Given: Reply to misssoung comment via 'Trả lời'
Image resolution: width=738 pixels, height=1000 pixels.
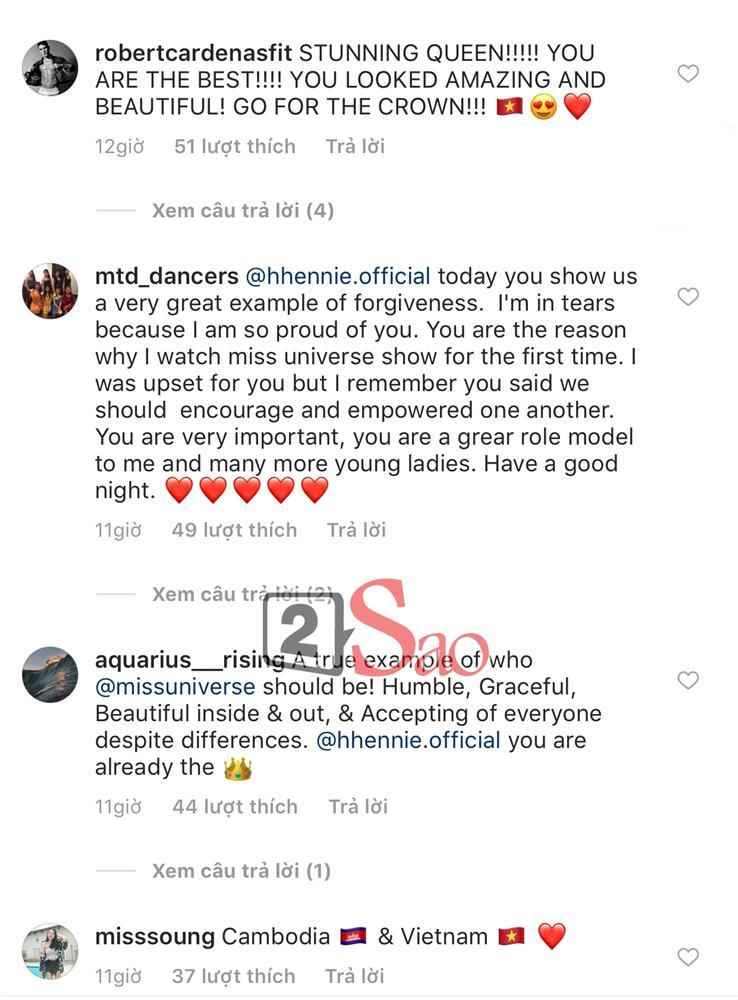Looking at the screenshot, I should tap(356, 976).
